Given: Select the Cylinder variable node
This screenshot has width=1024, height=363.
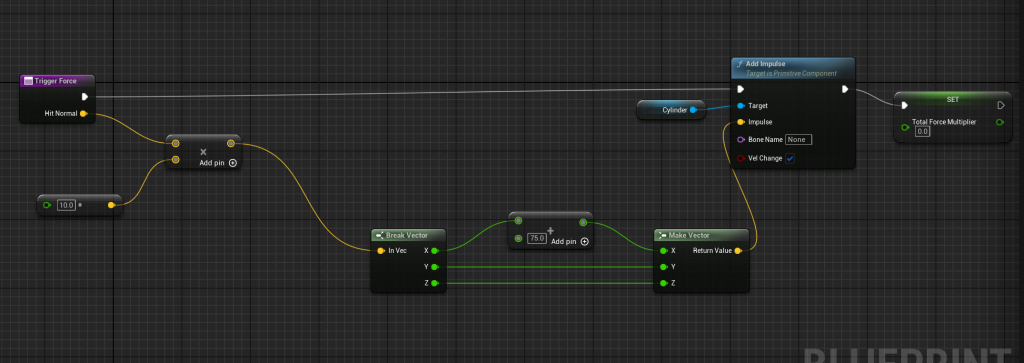Looking at the screenshot, I should (671, 110).
